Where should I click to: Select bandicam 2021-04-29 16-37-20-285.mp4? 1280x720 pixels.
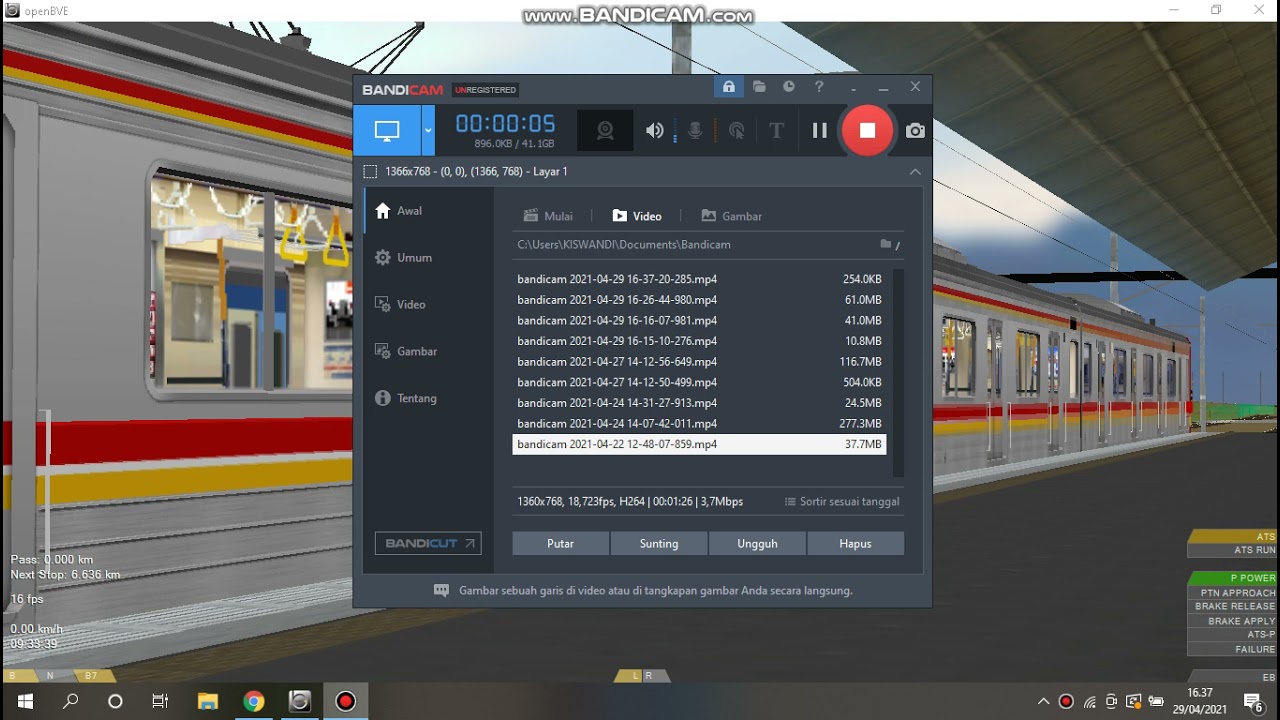699,279
